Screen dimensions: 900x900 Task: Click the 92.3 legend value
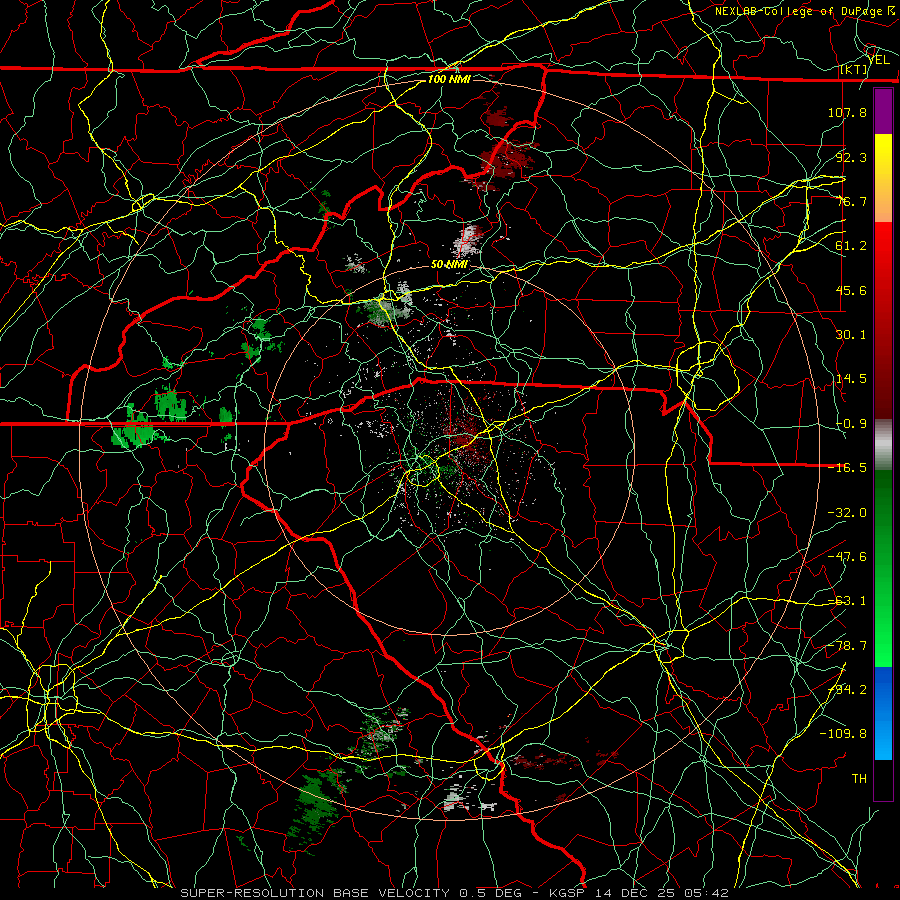coord(851,157)
